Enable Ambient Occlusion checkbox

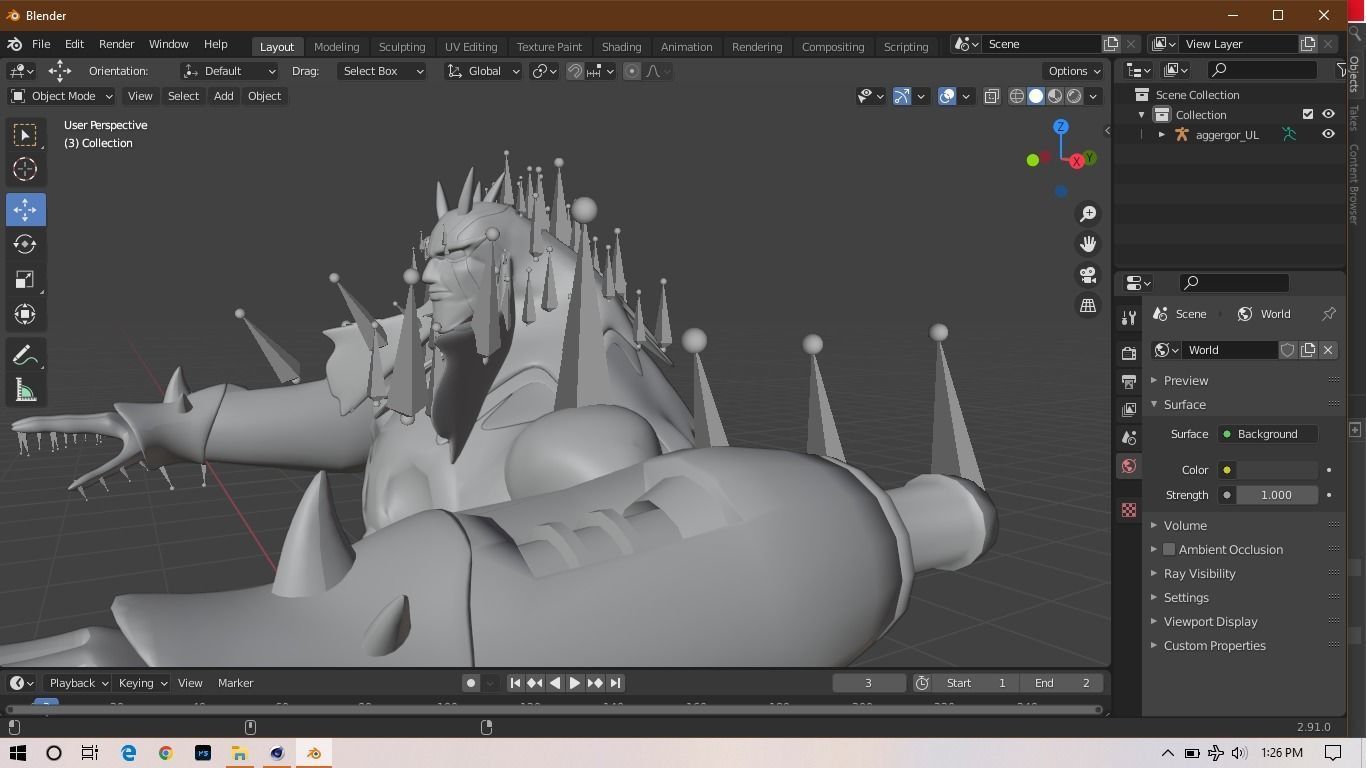click(x=1169, y=549)
